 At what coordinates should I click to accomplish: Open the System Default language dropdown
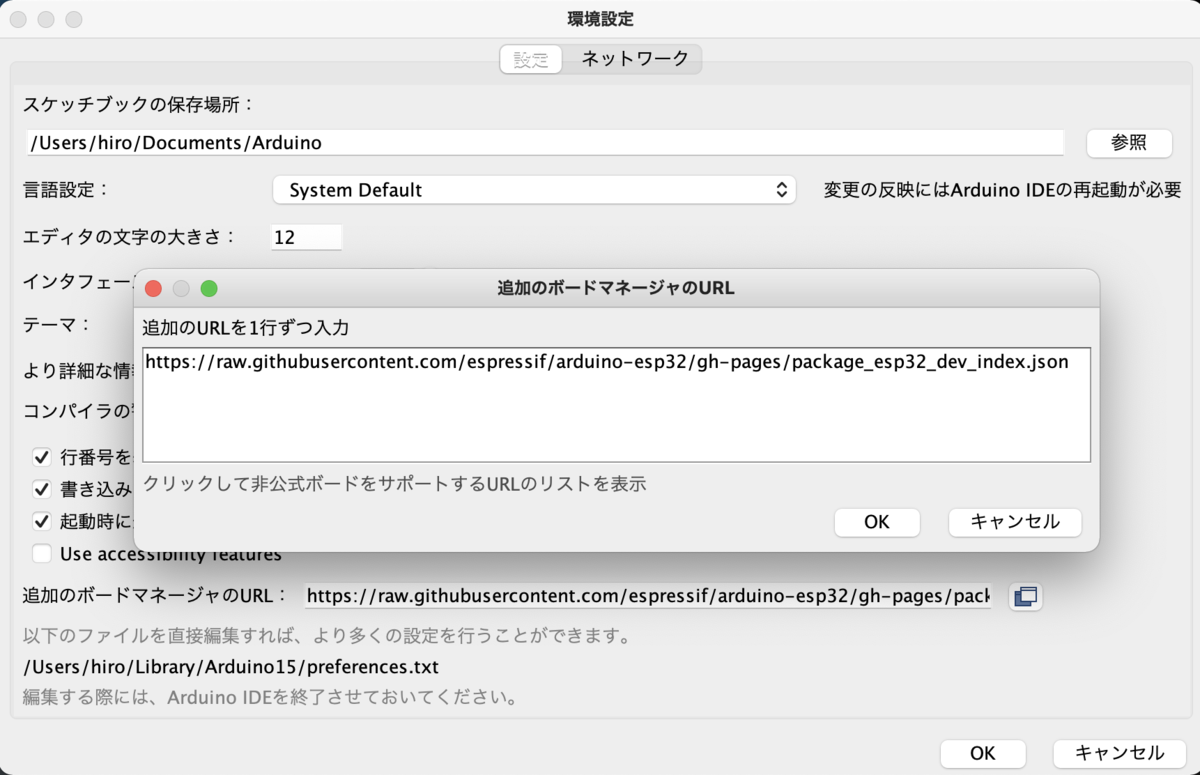click(x=535, y=189)
